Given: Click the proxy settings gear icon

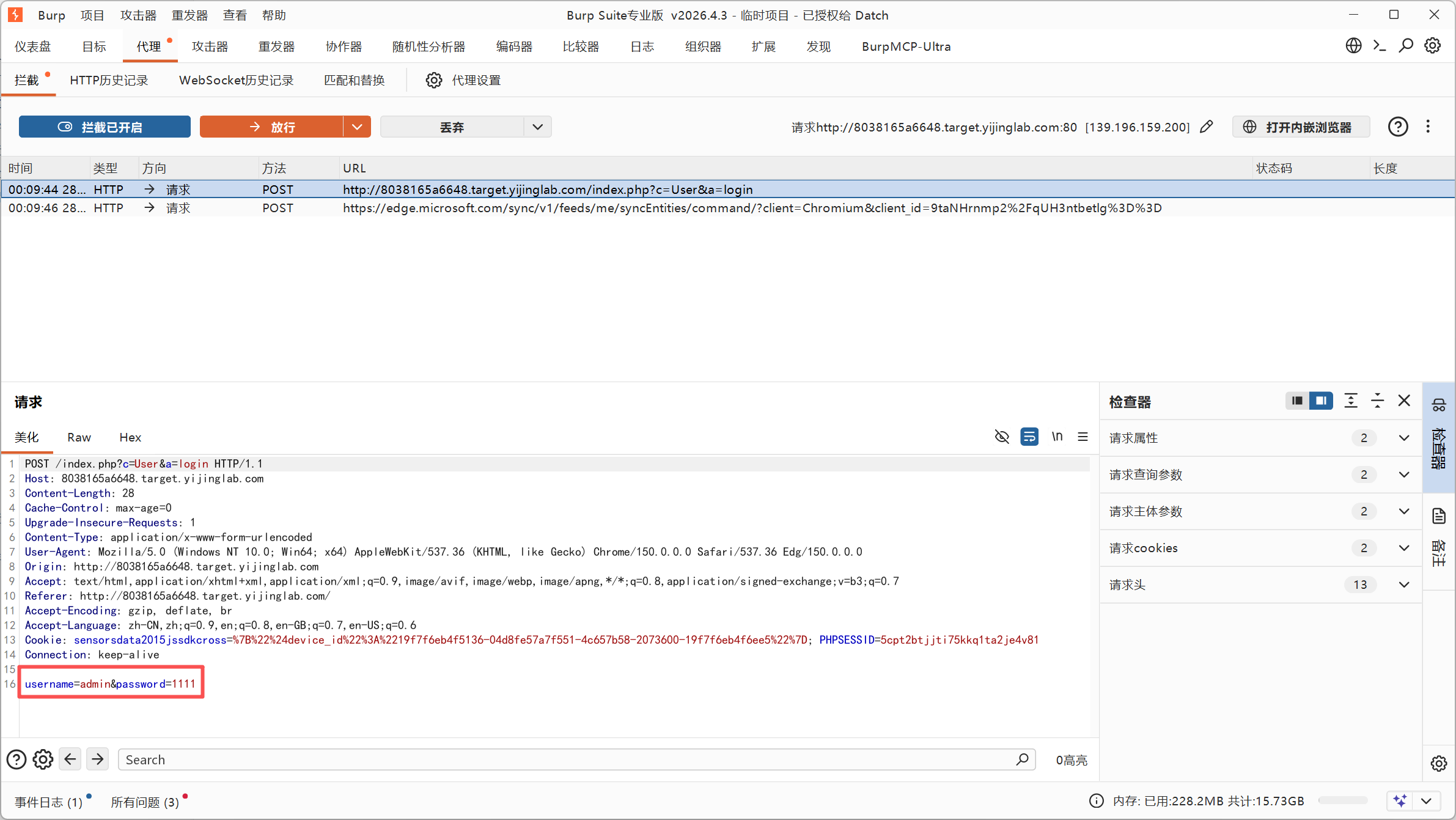Looking at the screenshot, I should (433, 80).
